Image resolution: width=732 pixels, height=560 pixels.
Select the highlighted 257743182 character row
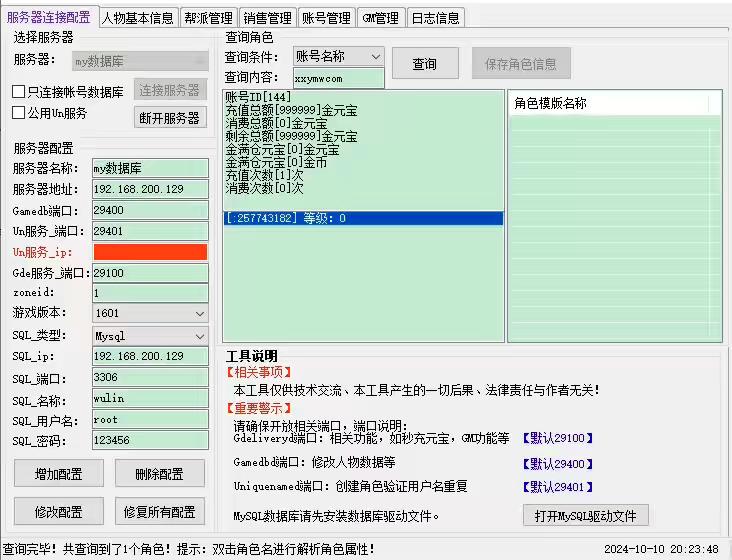363,218
